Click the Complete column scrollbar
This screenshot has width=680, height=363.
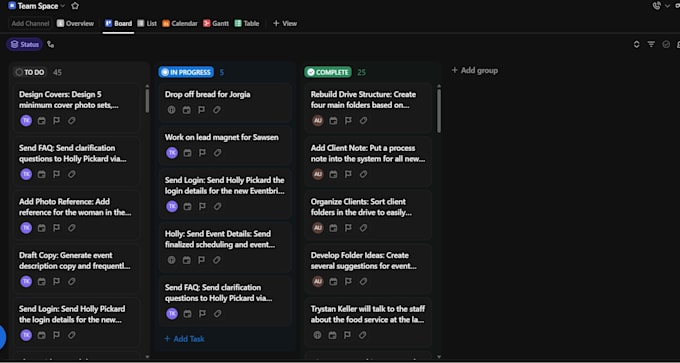click(439, 111)
